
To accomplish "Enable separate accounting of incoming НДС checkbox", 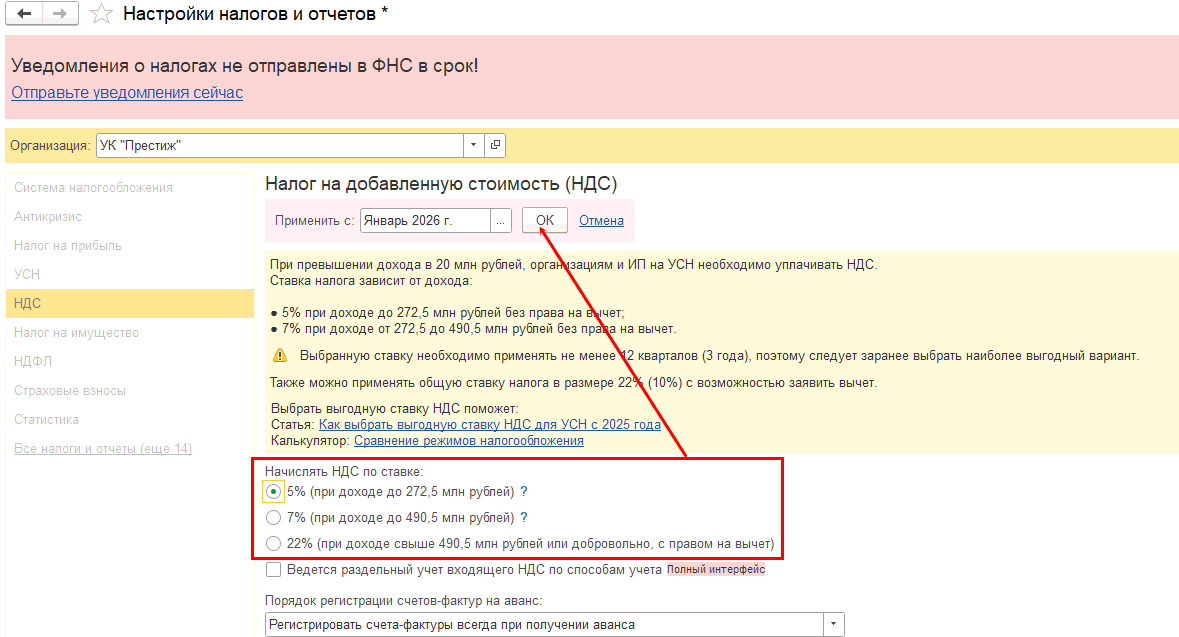I will 273,570.
